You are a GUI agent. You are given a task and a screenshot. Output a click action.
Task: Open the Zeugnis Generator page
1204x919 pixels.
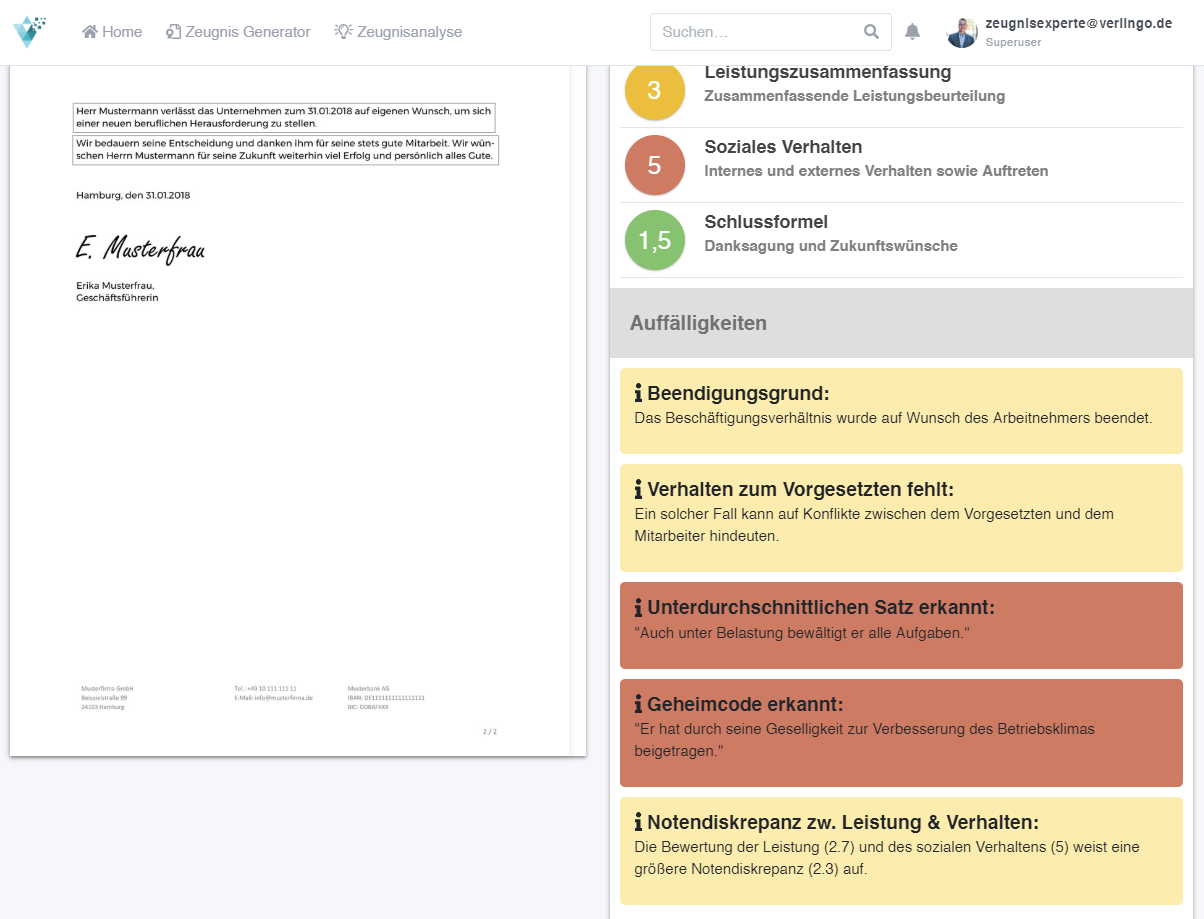click(238, 32)
